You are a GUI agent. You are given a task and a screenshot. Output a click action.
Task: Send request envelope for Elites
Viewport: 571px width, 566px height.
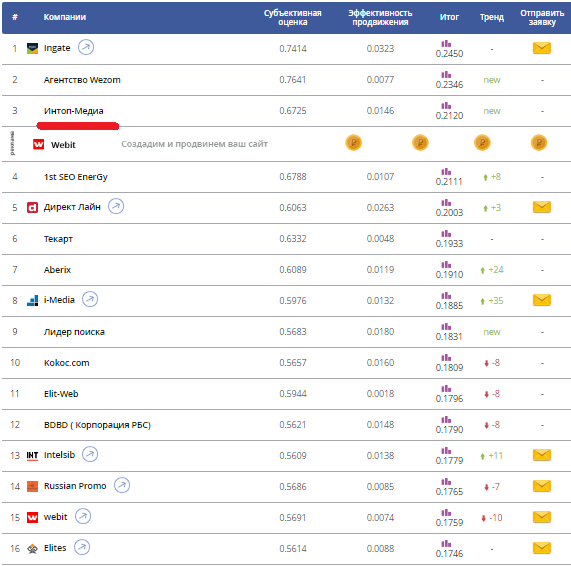point(542,548)
